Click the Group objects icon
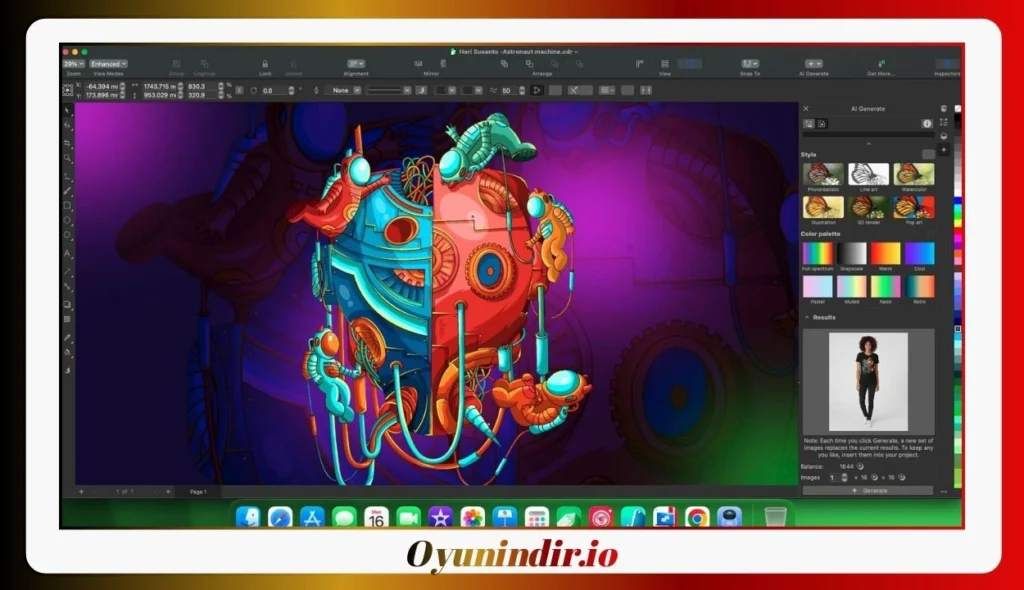This screenshot has height=590, width=1024. 176,64
